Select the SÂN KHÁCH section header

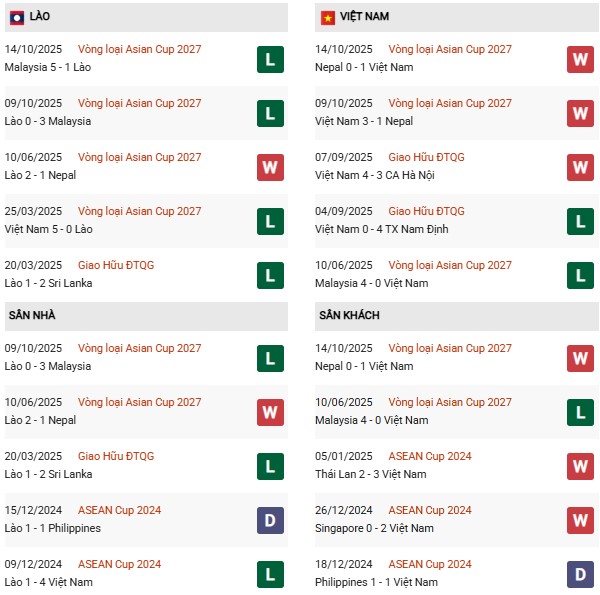click(349, 315)
